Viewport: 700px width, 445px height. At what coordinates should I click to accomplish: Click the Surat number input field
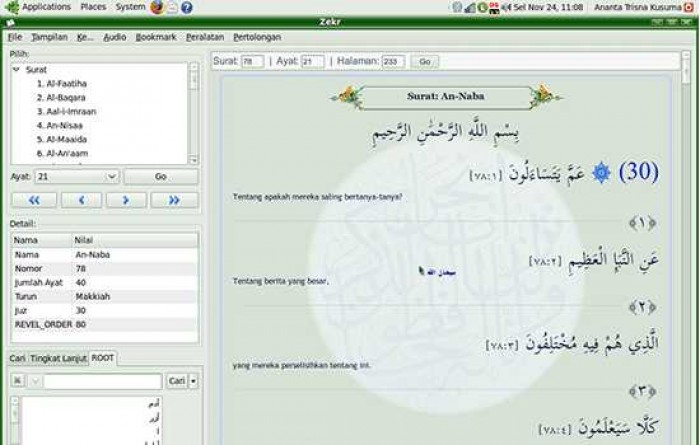coord(252,62)
